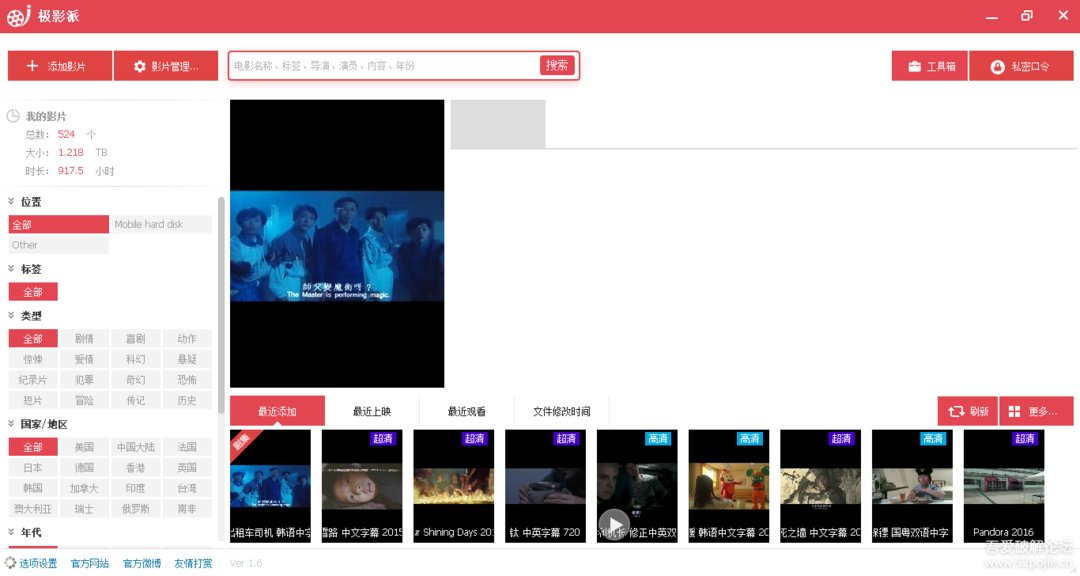Filter by region 香港

point(136,468)
